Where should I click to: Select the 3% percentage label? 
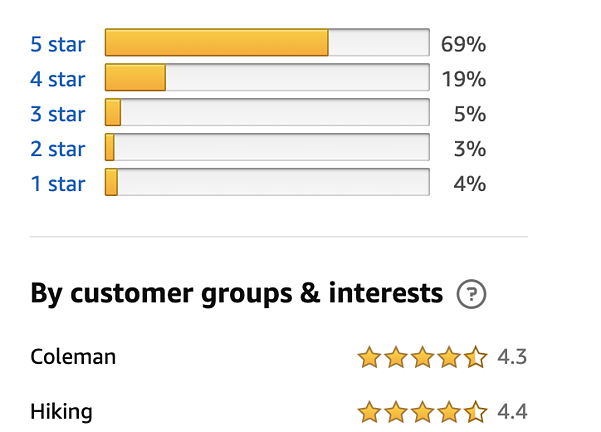click(470, 149)
